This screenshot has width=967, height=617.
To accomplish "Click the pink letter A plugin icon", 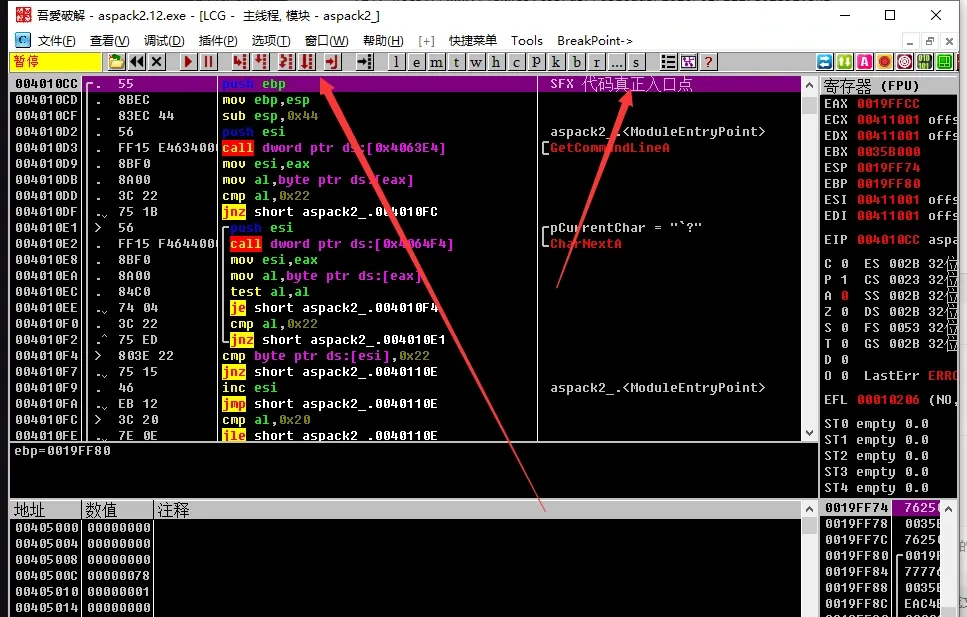I will click(865, 62).
